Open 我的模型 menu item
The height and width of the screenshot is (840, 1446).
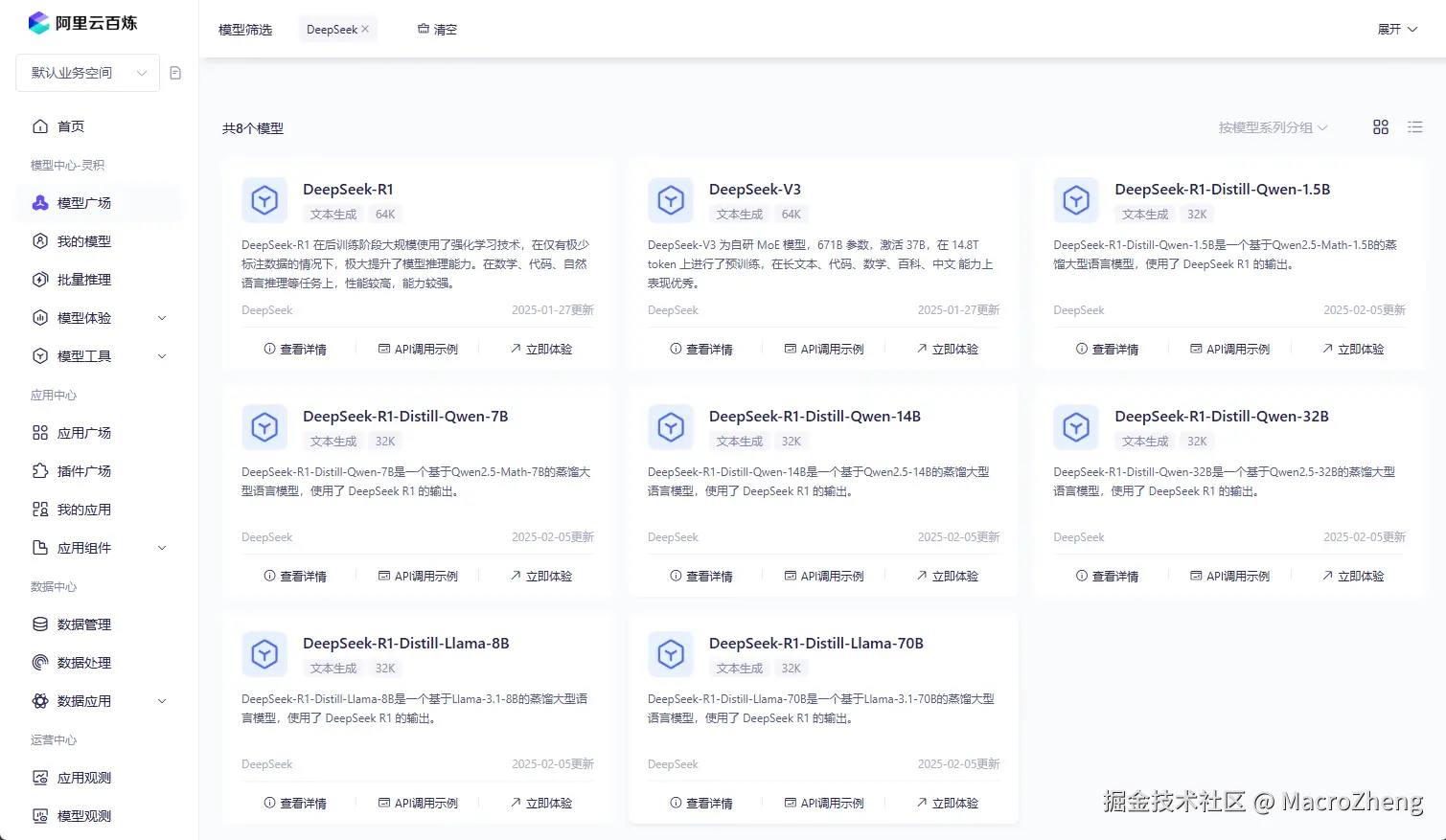point(99,241)
